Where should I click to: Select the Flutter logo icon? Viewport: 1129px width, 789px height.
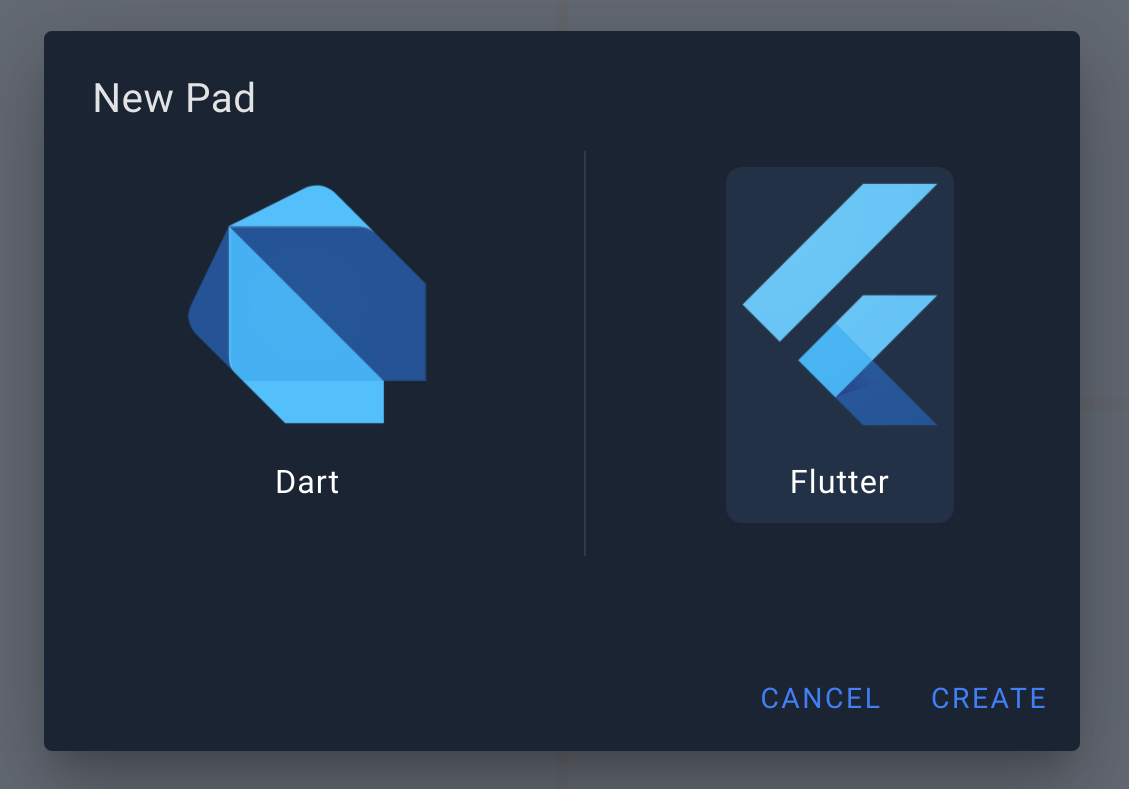(x=839, y=304)
